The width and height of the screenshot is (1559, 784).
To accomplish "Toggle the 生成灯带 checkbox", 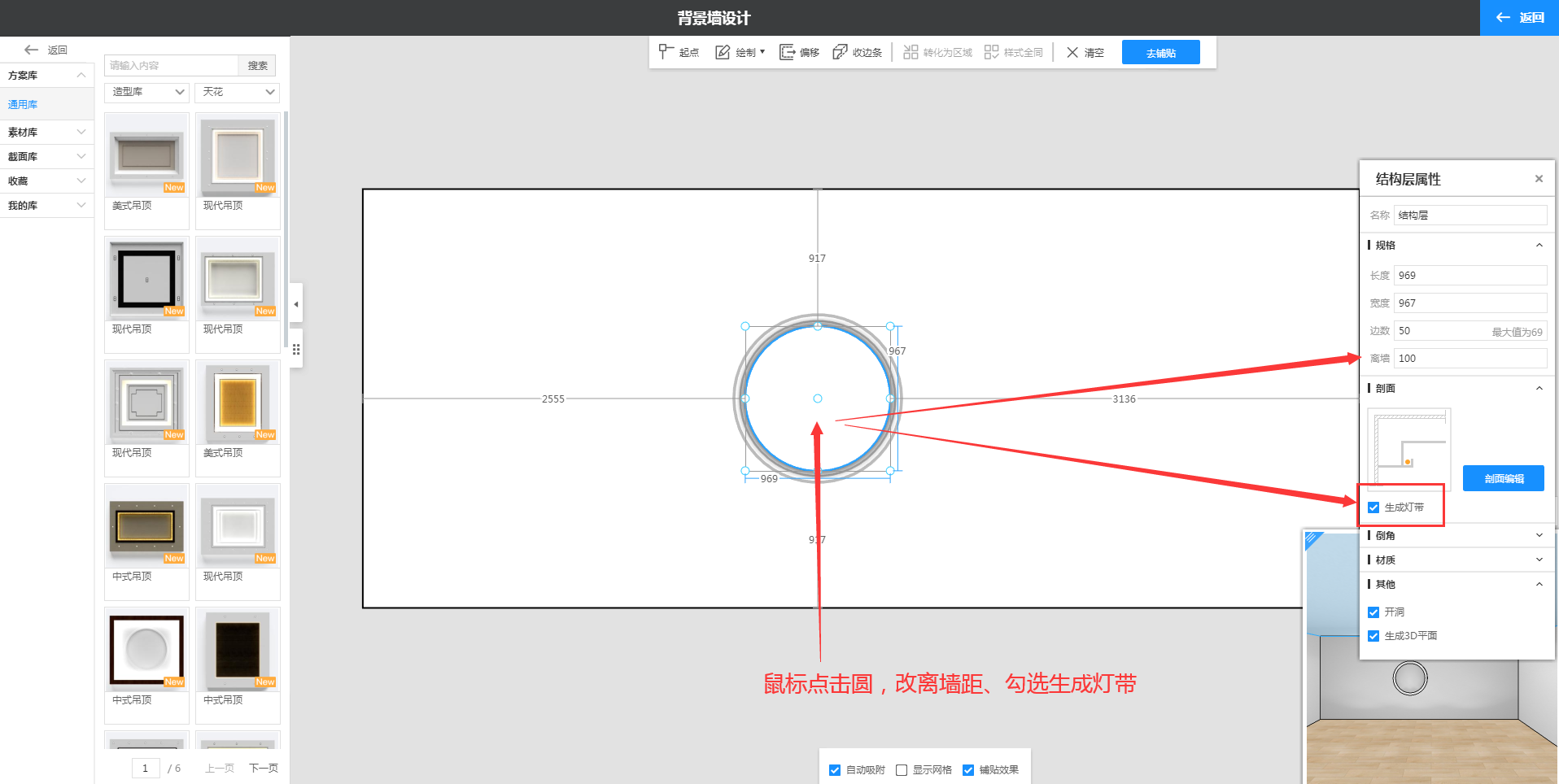I will (1373, 507).
